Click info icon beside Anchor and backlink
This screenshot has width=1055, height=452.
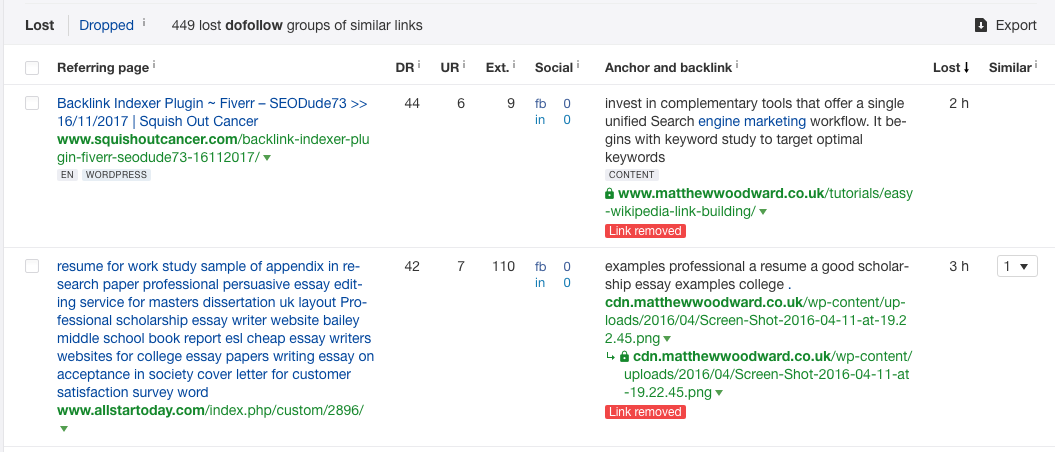pos(739,66)
